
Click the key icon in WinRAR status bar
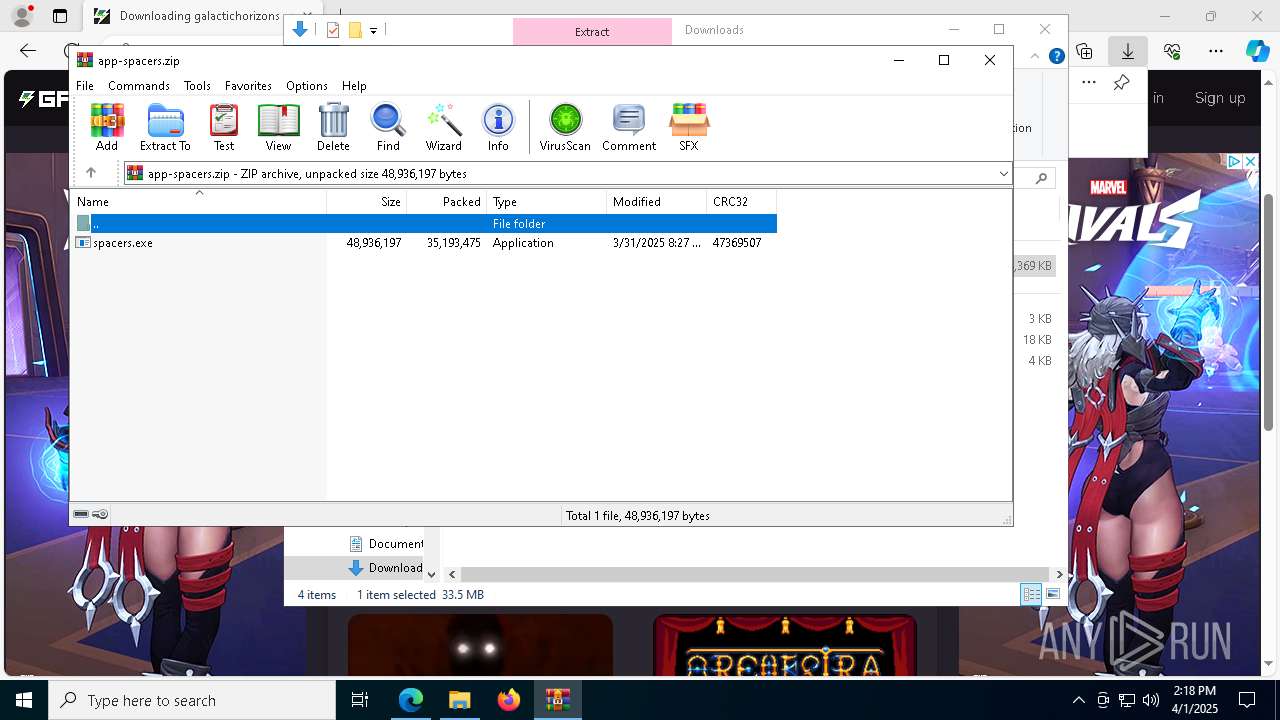(x=100, y=515)
